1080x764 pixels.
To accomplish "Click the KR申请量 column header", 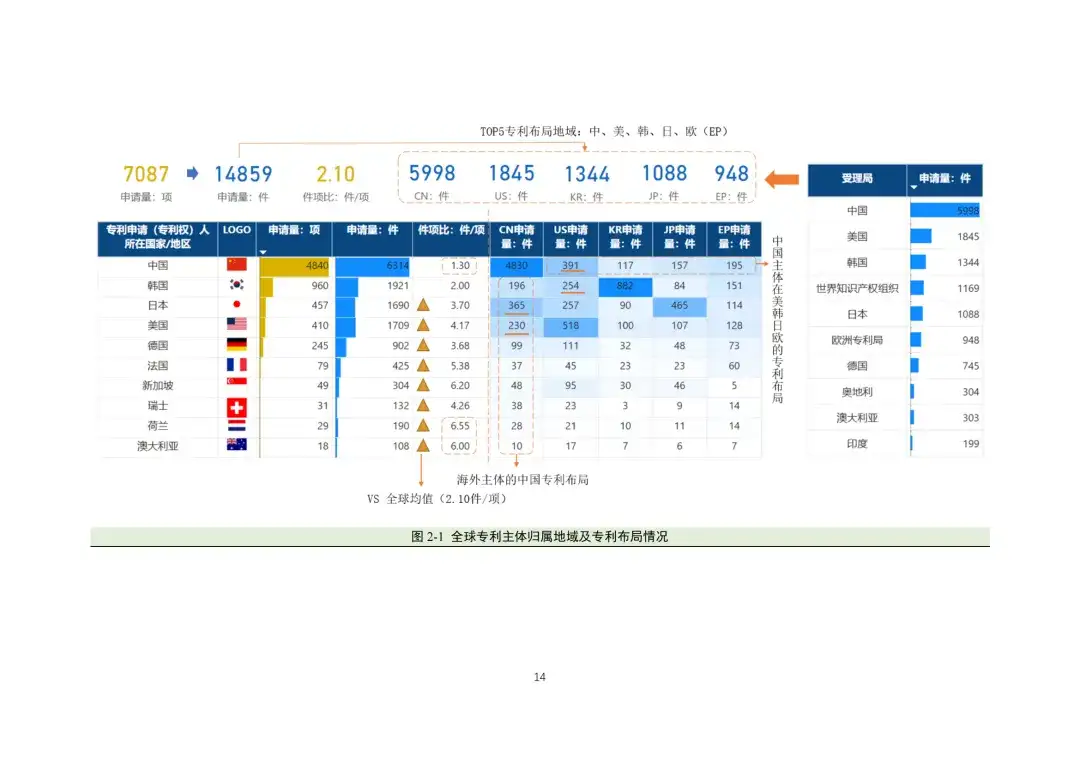I will tap(625, 237).
